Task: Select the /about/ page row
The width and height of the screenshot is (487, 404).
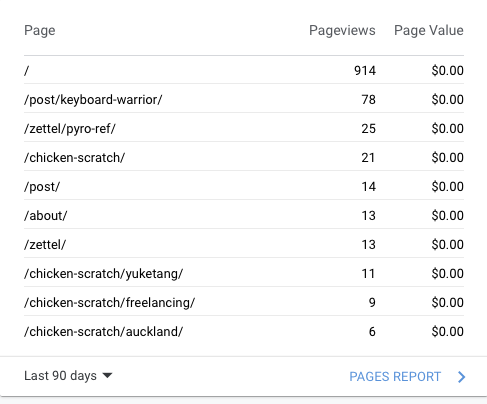Action: pyautogui.click(x=244, y=215)
